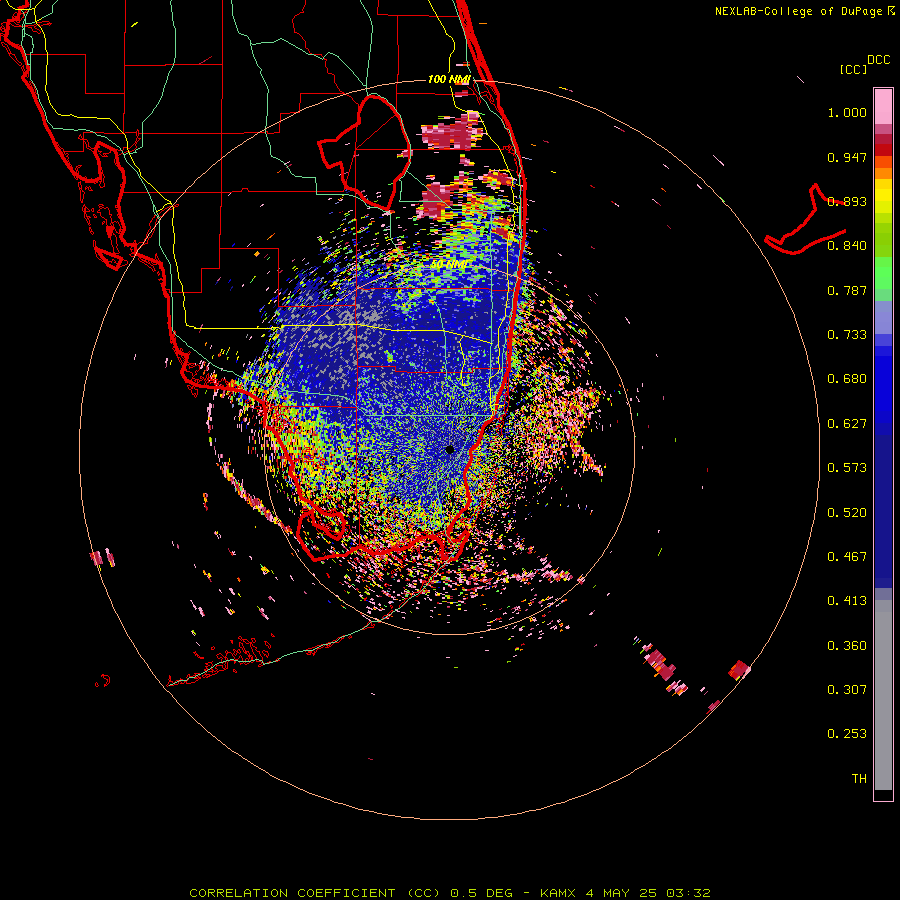Click the DCC legend title

click(878, 60)
